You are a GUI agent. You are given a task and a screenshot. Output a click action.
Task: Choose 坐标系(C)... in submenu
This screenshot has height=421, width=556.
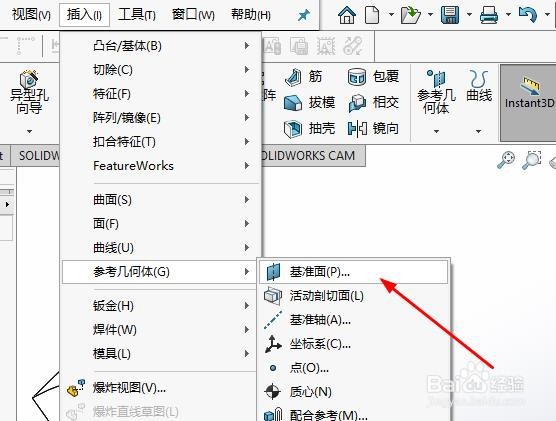(x=354, y=344)
